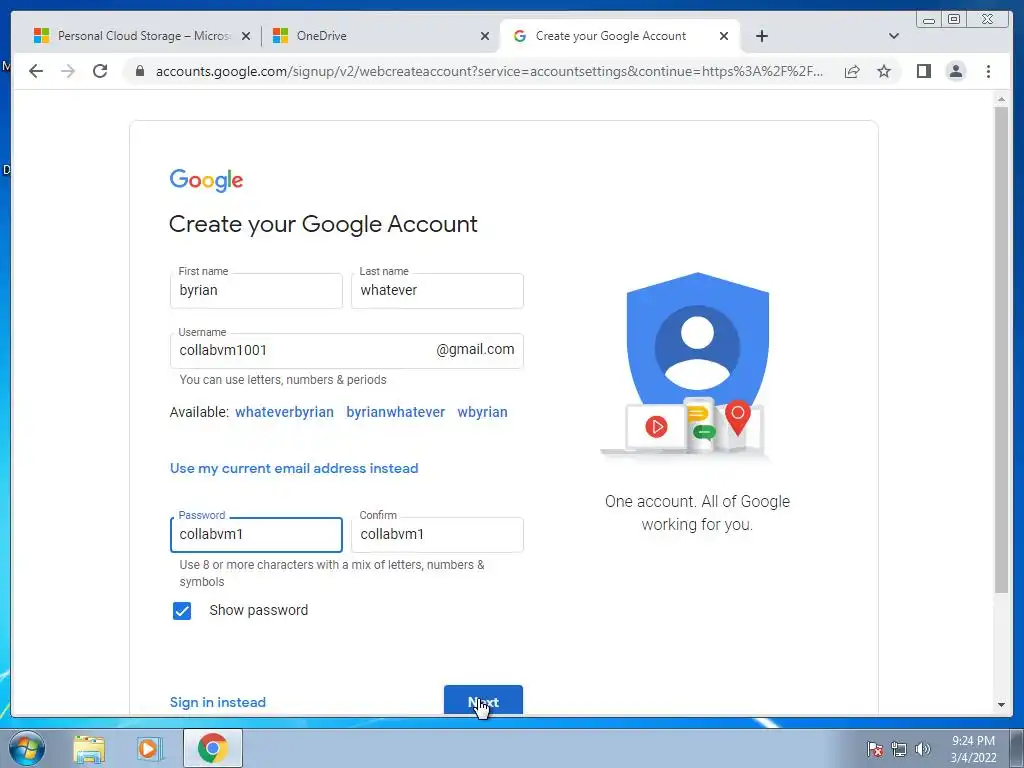
Task: Click scrollbar down arrow
Action: (1001, 705)
